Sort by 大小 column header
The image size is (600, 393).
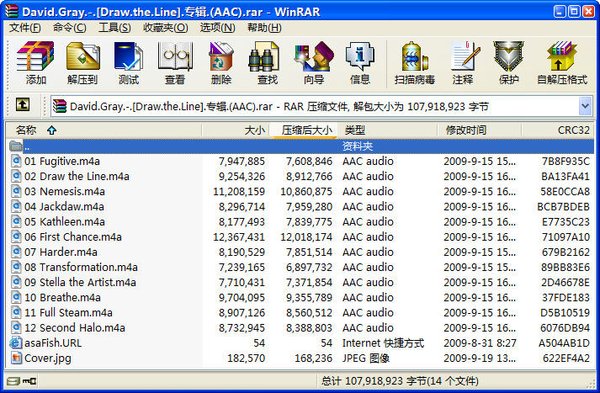click(236, 130)
